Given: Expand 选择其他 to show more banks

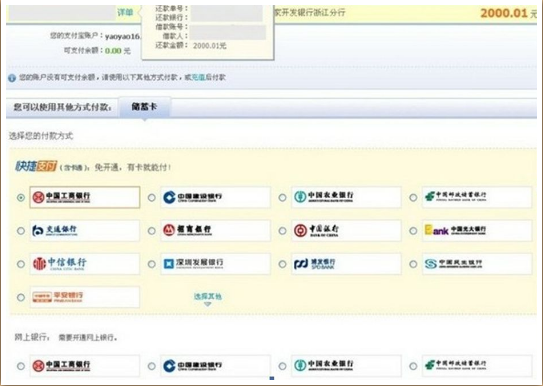Looking at the screenshot, I should [207, 299].
